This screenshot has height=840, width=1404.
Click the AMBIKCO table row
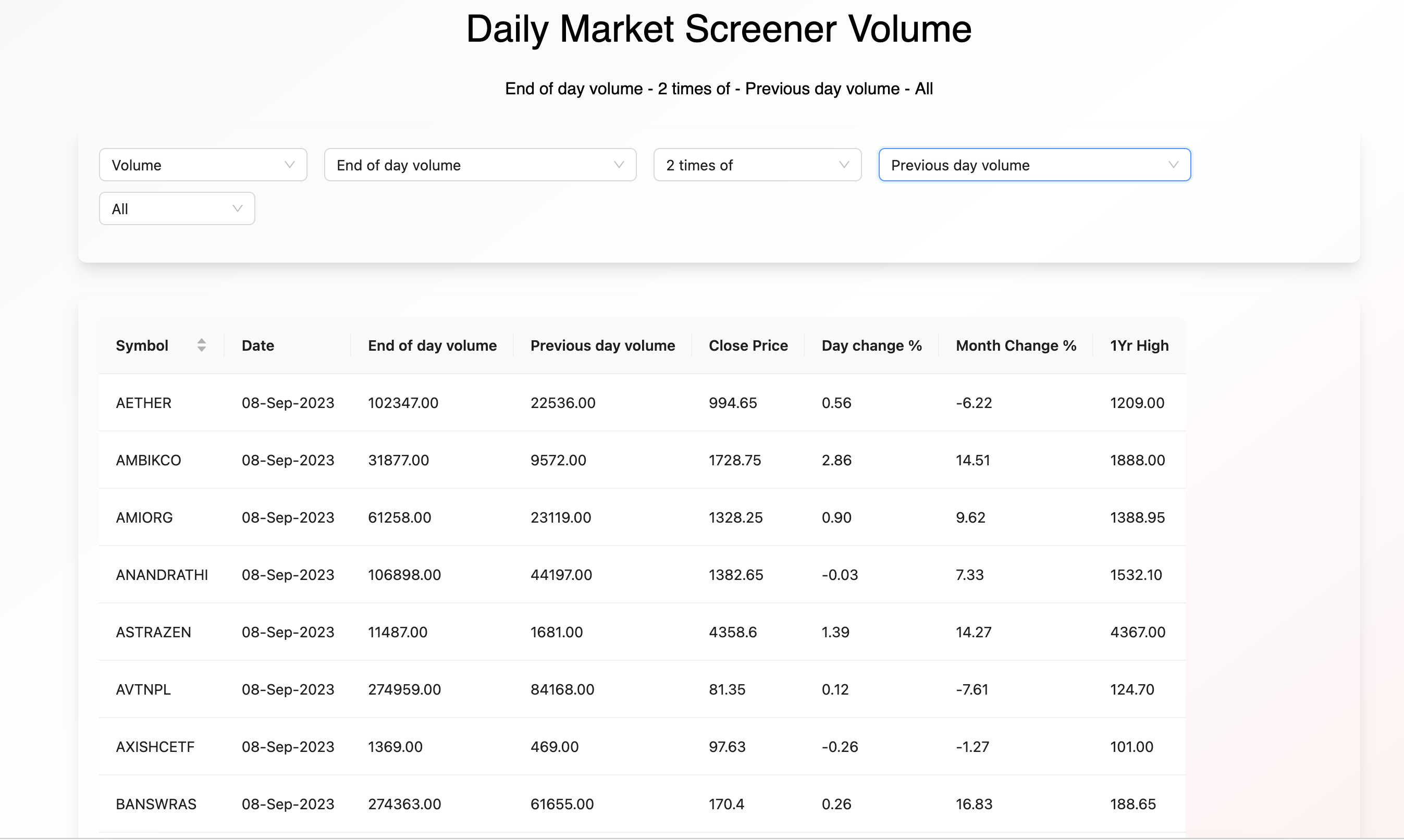point(566,460)
